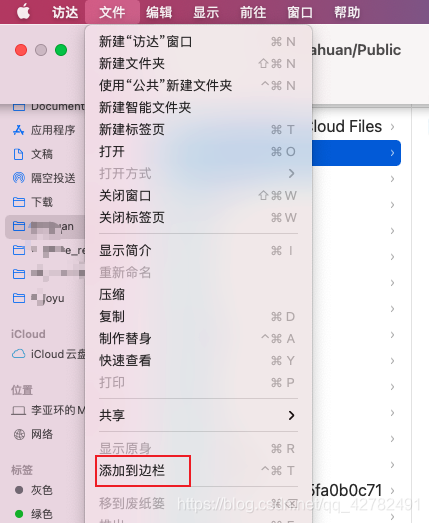Click the Mac laptop icon under 位置
Viewport: 429px width, 523px height.
point(19,410)
